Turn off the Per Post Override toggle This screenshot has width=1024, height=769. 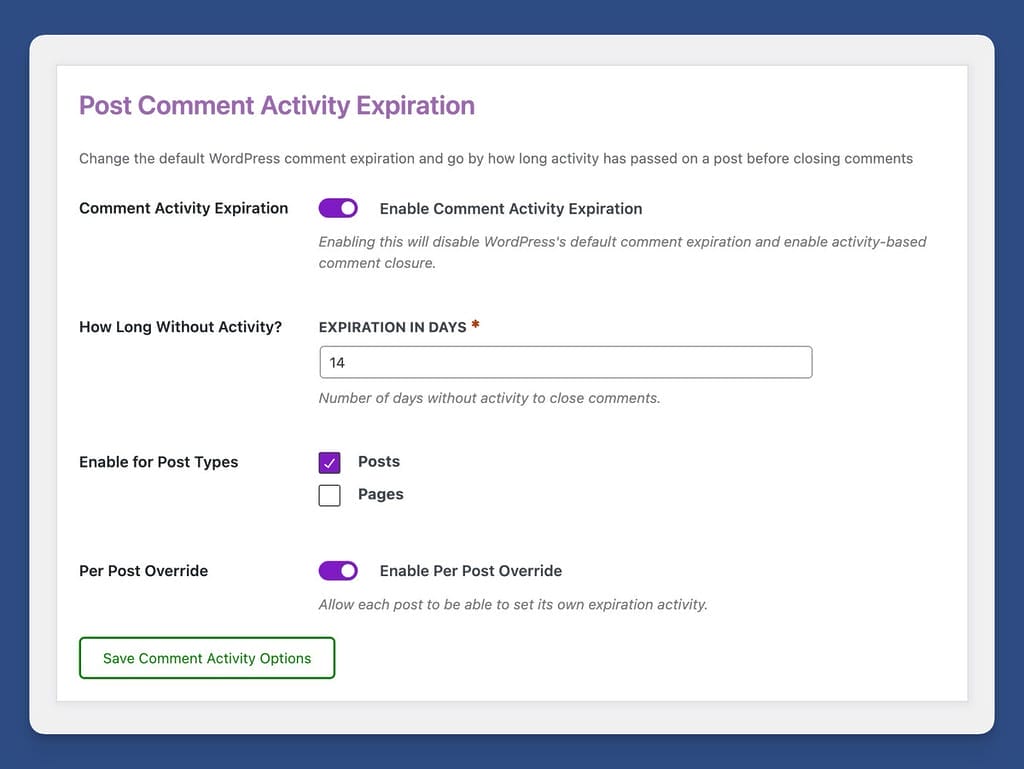coord(338,570)
